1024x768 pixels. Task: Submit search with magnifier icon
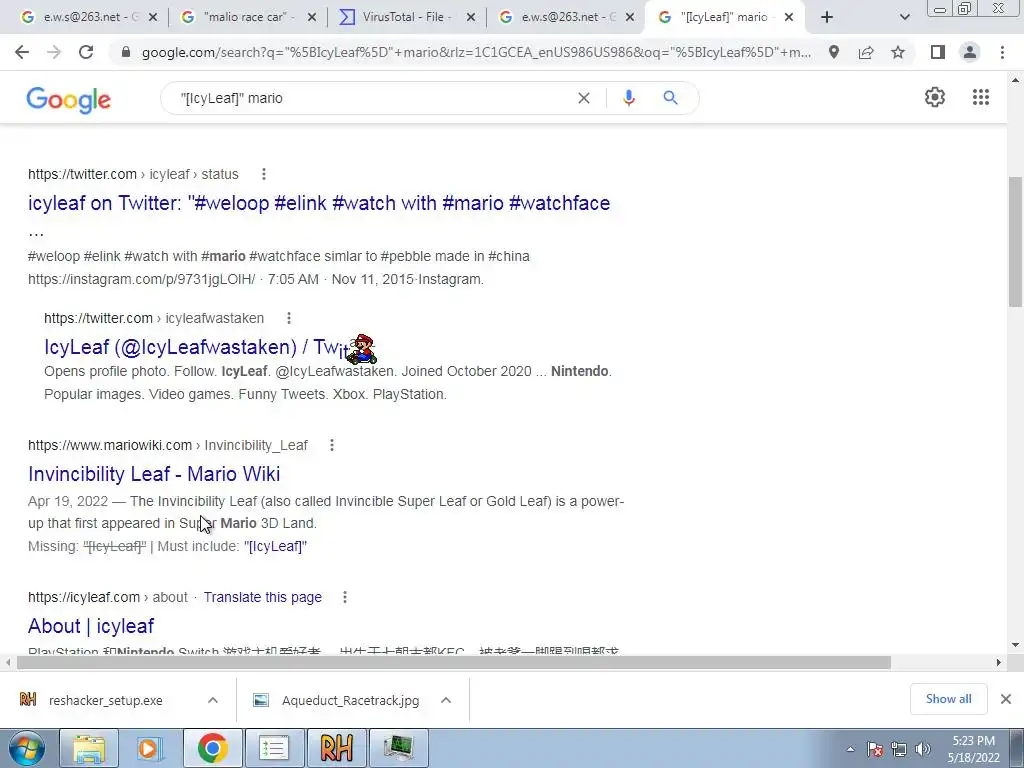(x=670, y=98)
